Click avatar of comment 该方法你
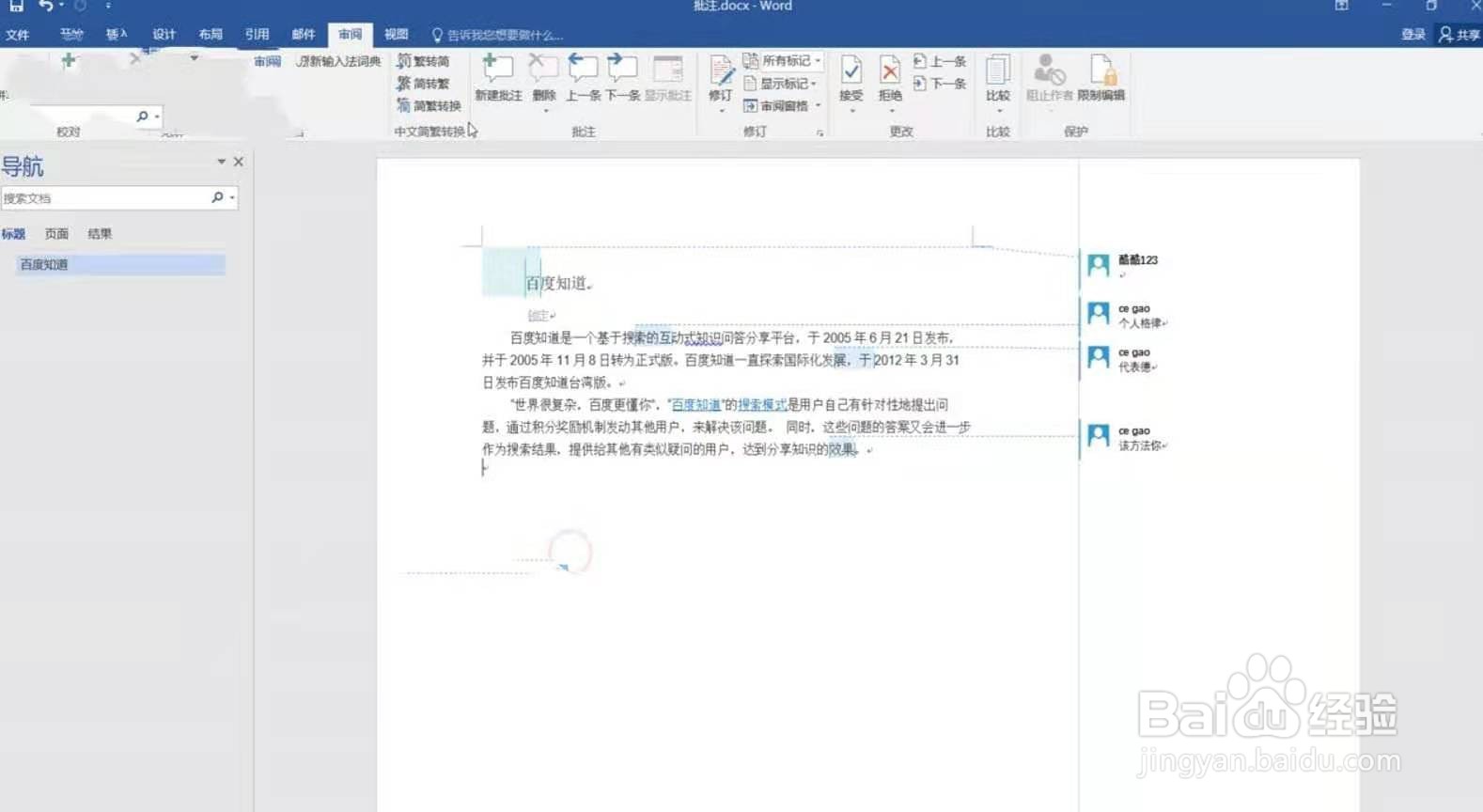This screenshot has width=1483, height=812. coord(1099,435)
